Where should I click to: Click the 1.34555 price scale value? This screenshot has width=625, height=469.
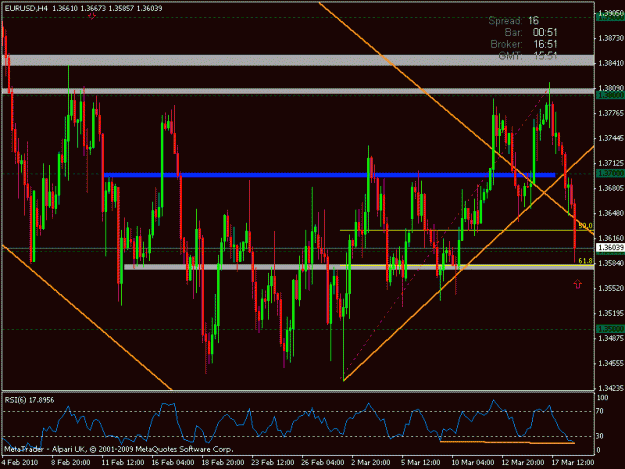611,363
